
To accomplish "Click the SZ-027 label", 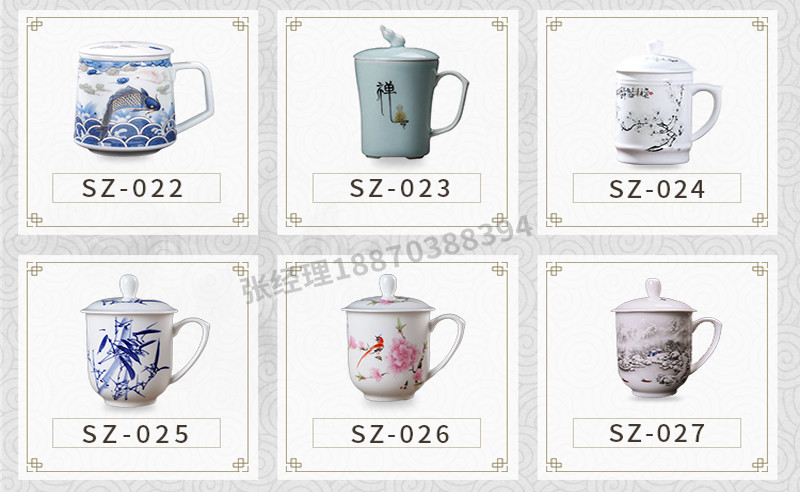I will click(x=657, y=433).
